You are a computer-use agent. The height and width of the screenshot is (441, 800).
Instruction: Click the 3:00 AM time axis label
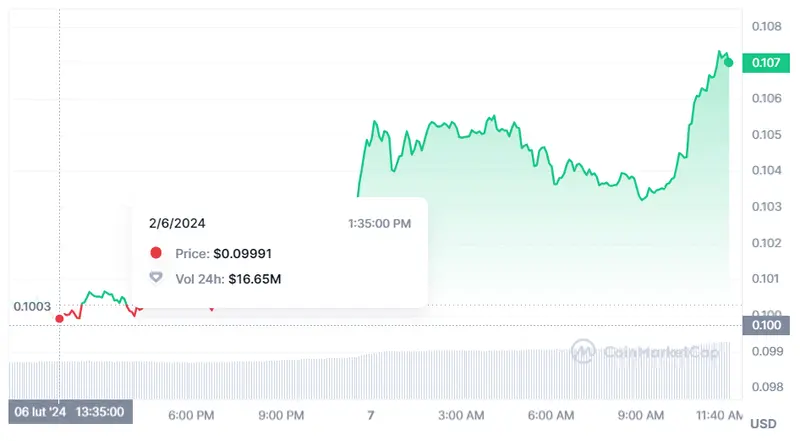tap(461, 415)
